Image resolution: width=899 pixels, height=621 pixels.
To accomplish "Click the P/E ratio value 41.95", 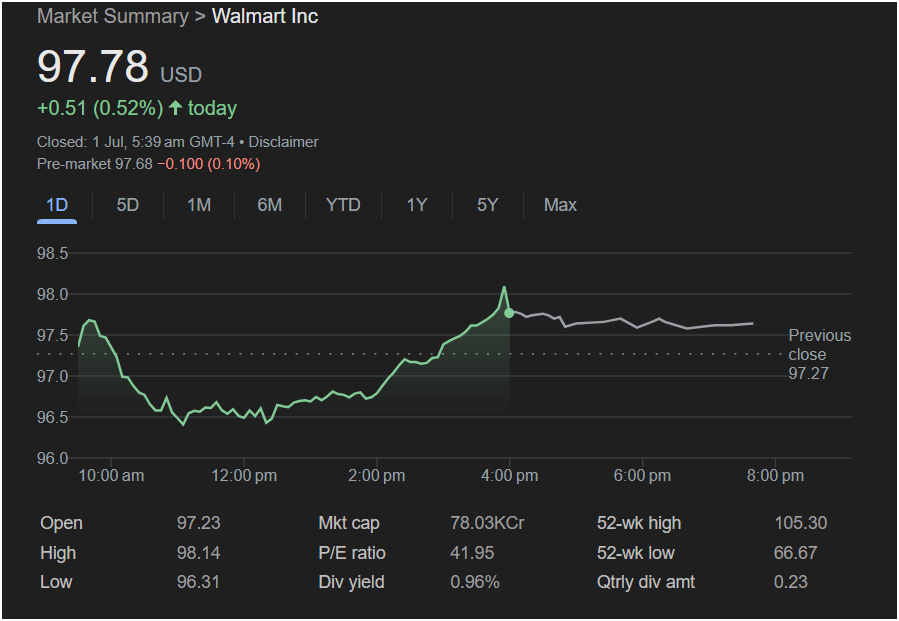I will coord(472,553).
